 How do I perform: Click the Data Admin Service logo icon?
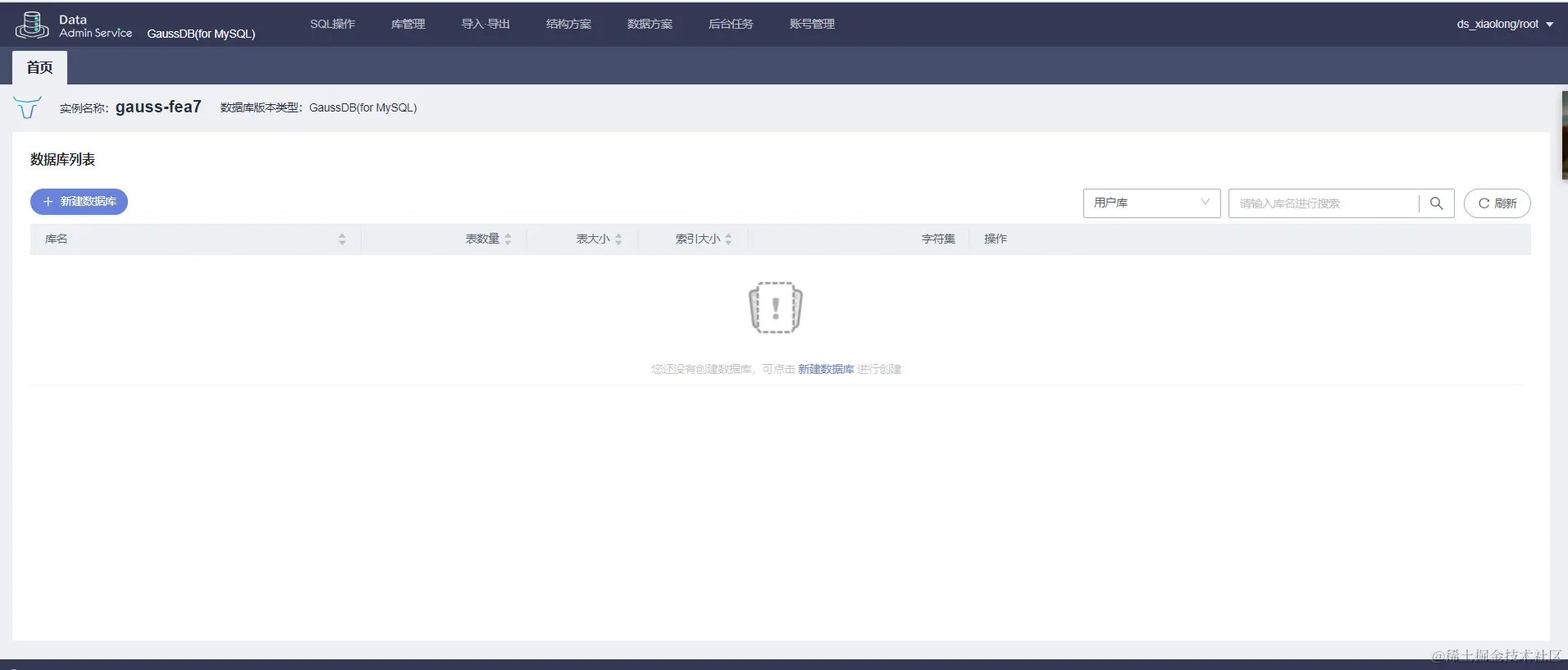pyautogui.click(x=32, y=25)
